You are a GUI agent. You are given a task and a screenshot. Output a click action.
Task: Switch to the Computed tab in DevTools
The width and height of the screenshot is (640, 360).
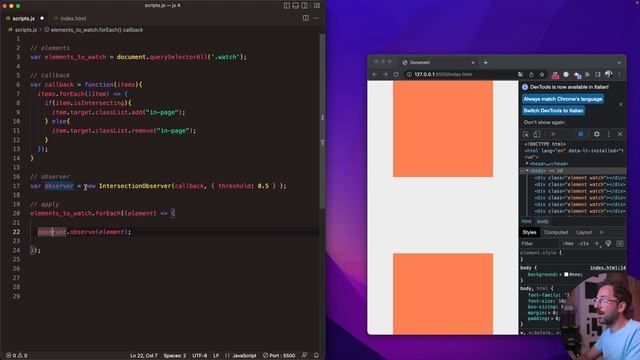556,232
